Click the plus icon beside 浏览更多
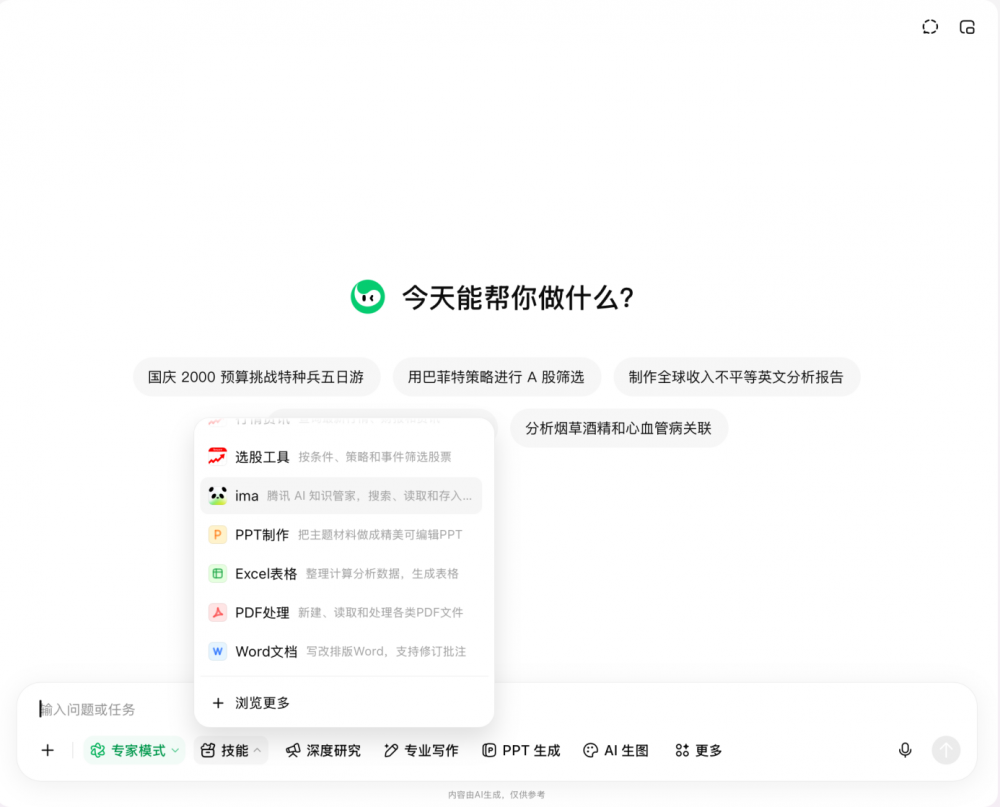Screen dimensions: 1000x807 pyautogui.click(x=218, y=703)
